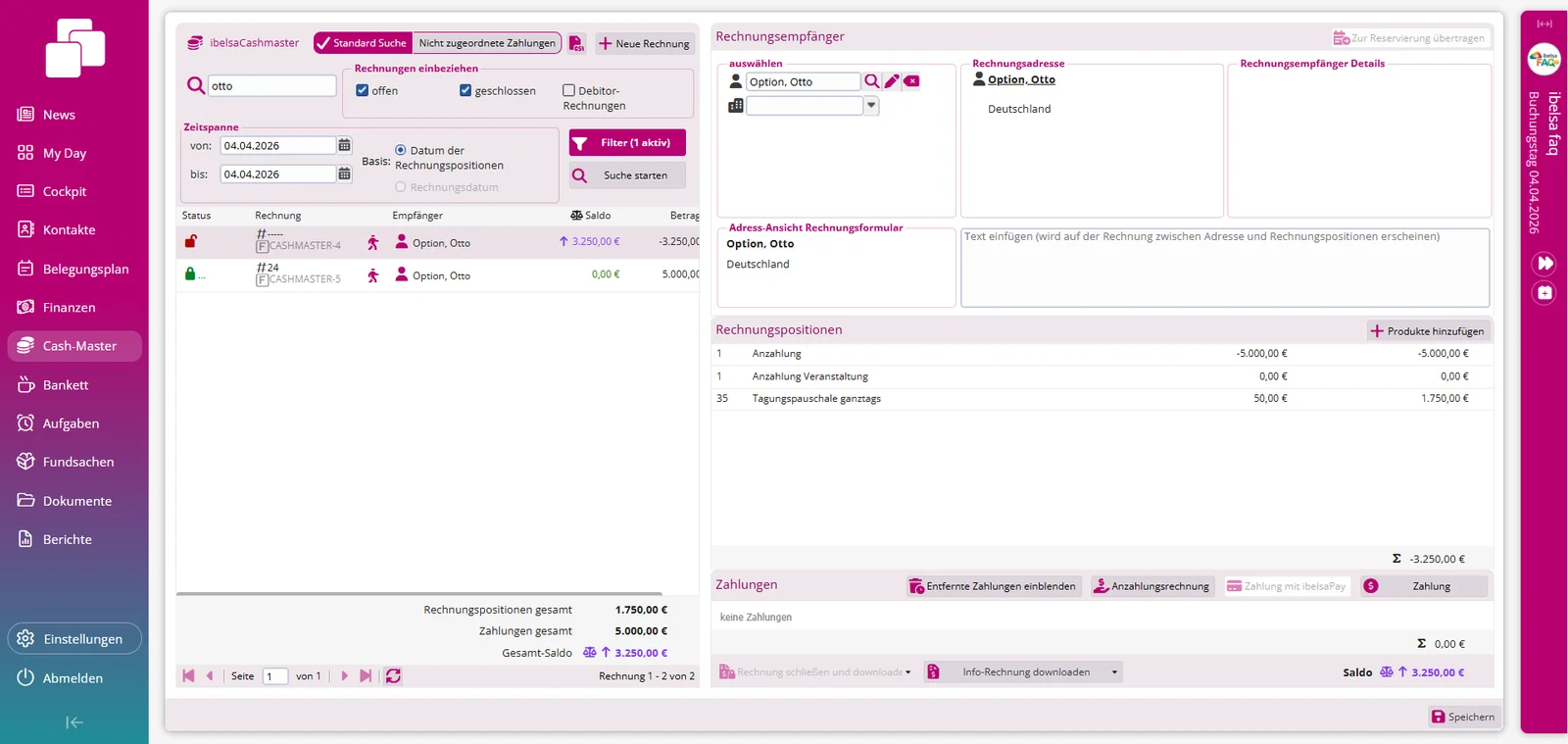This screenshot has width=1568, height=744.
Task: Click the walking person icon in CASHMASTER-4 row
Action: coord(373,242)
